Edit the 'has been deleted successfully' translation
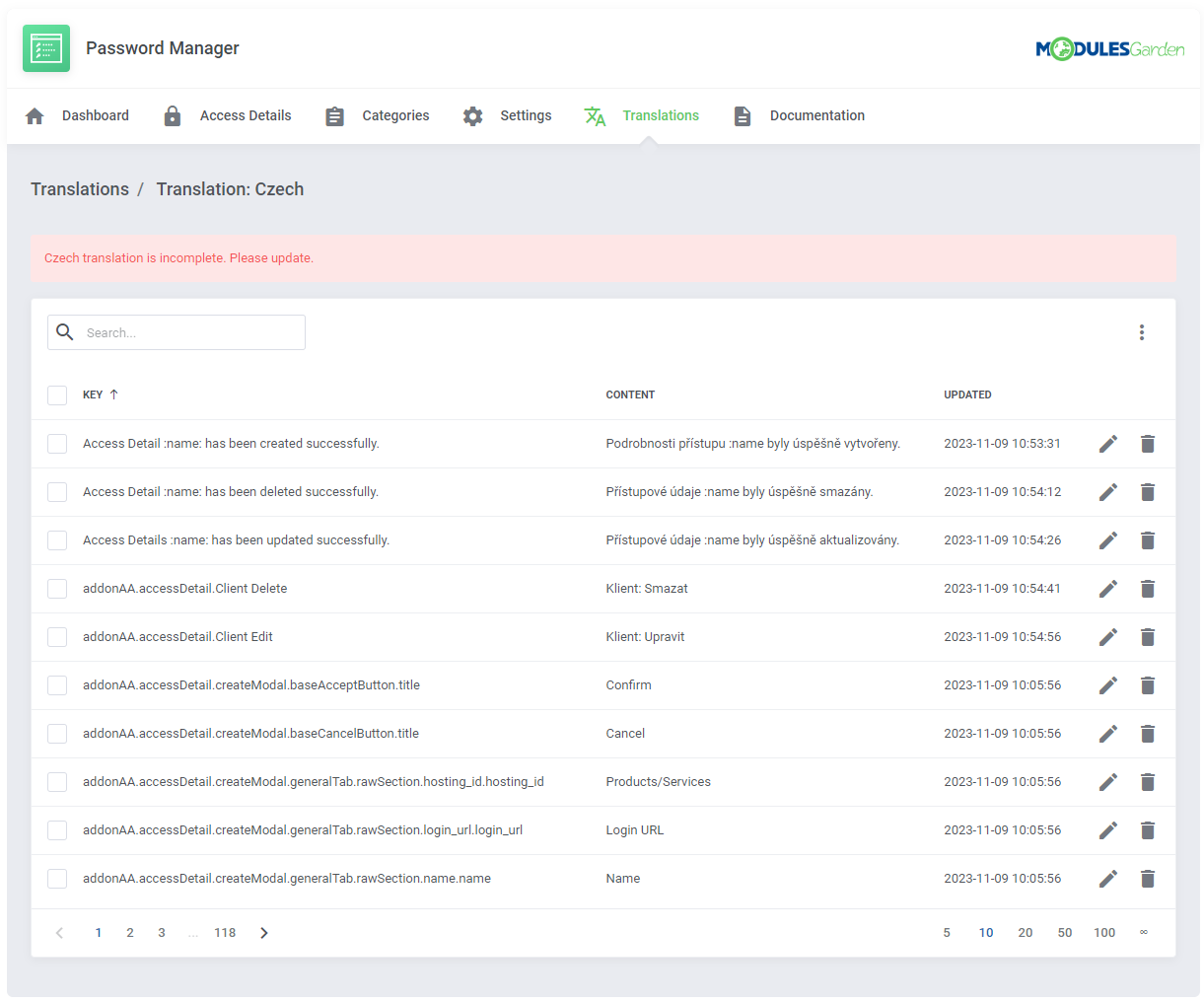The width and height of the screenshot is (1204, 1003). pos(1108,492)
